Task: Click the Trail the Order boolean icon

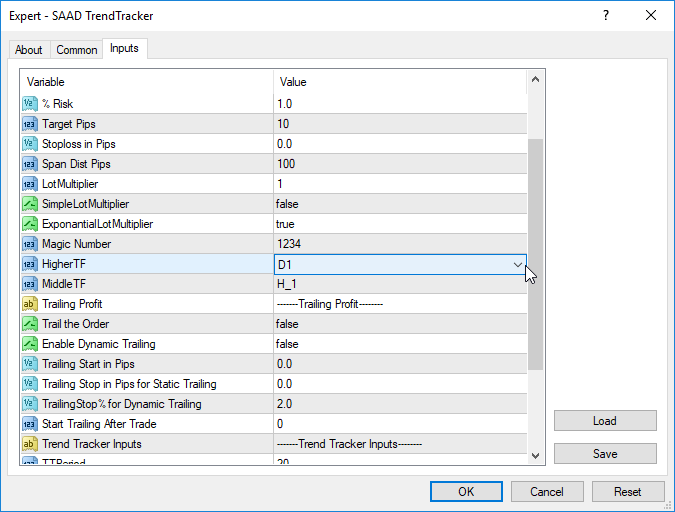Action: click(29, 324)
